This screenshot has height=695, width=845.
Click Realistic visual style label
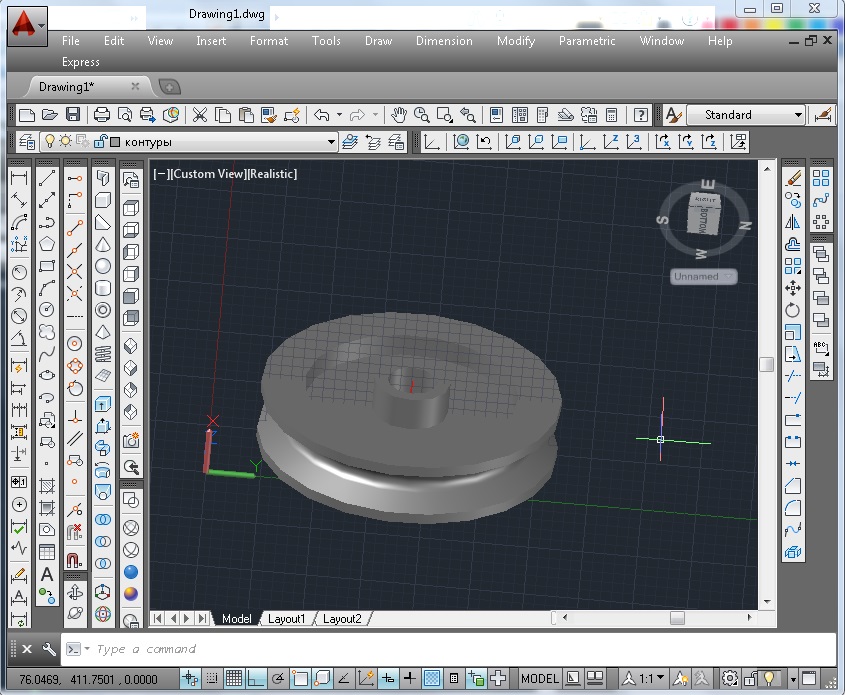click(x=273, y=173)
